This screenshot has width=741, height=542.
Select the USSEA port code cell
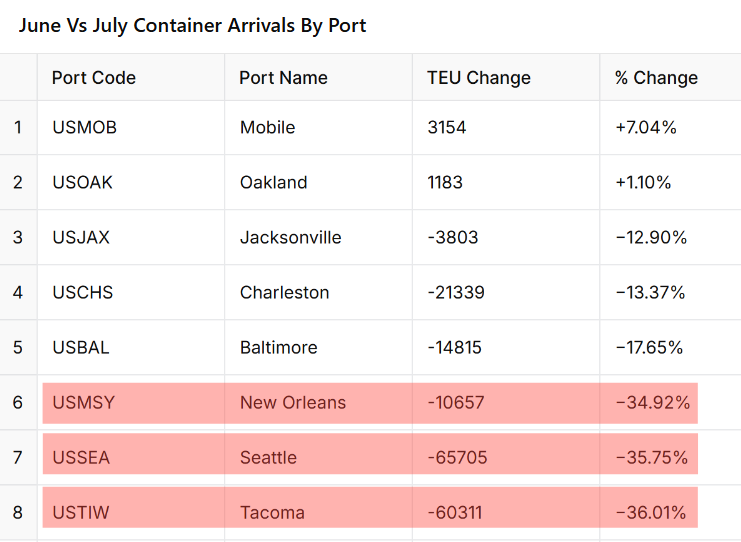point(81,458)
